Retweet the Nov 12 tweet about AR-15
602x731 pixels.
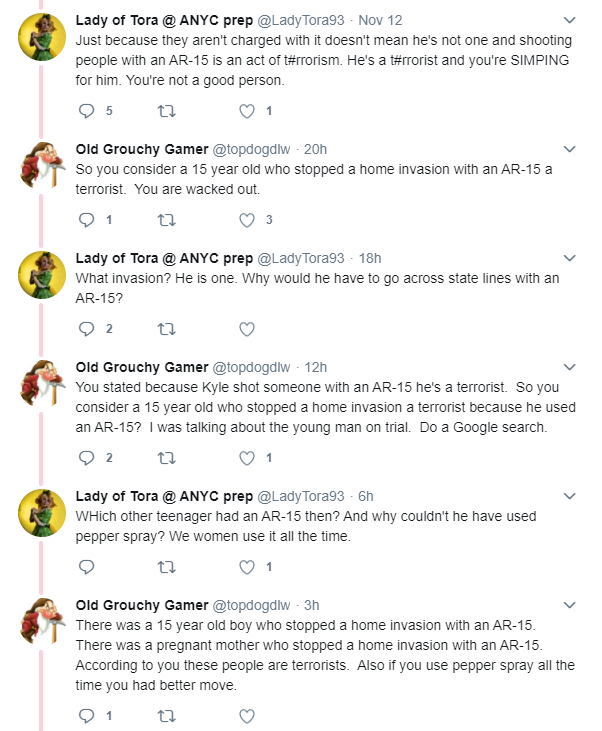pyautogui.click(x=166, y=111)
